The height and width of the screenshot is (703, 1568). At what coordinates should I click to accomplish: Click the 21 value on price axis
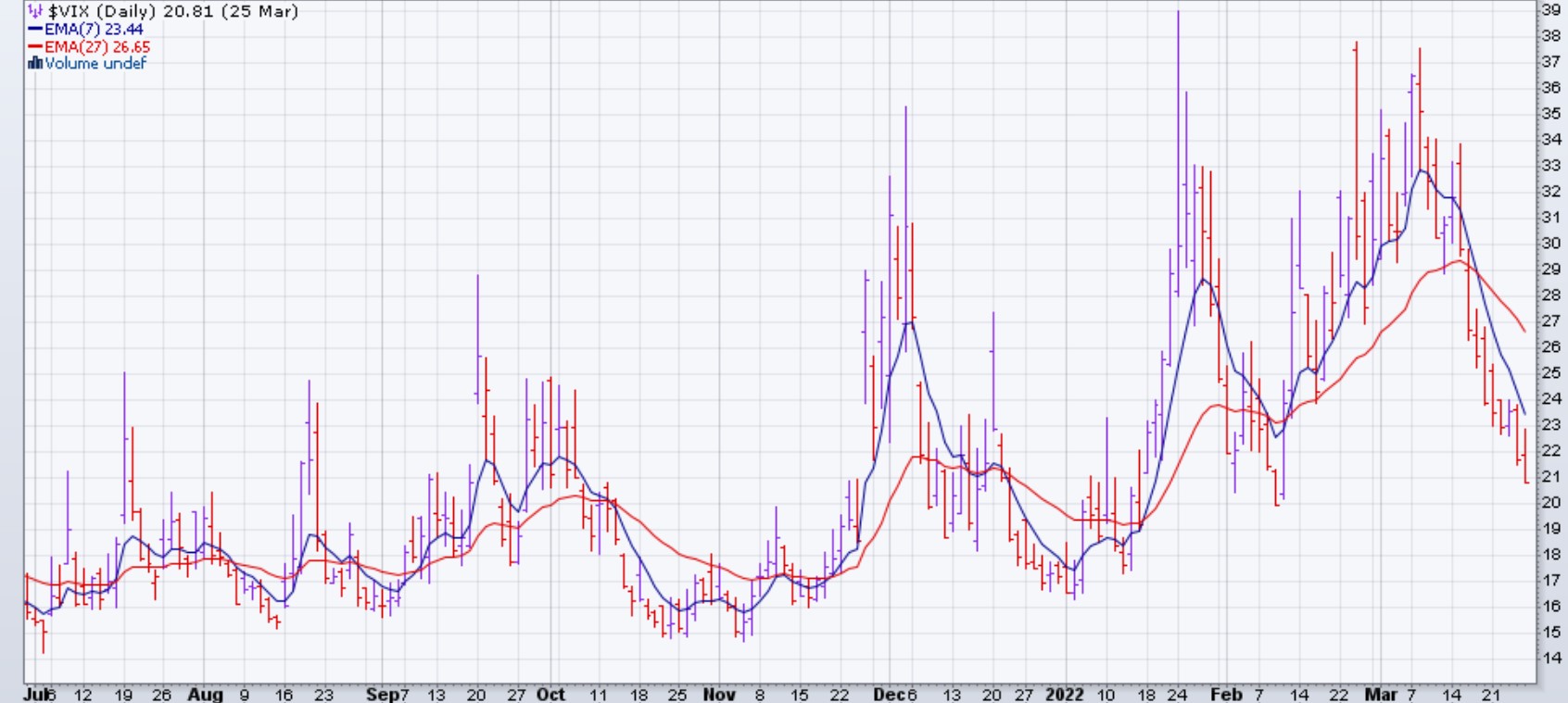pos(1550,476)
